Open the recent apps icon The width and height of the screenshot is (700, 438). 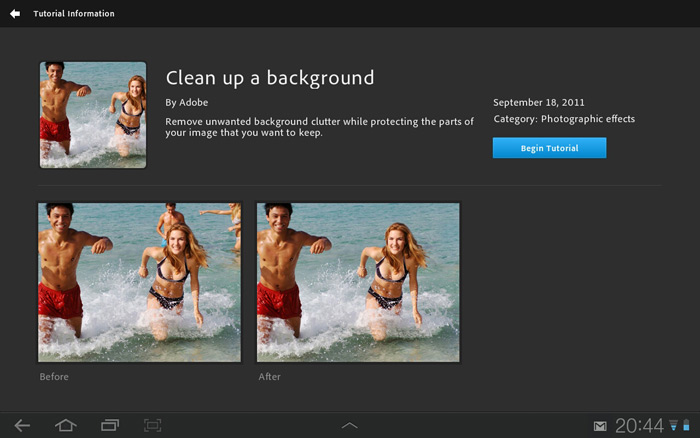point(109,425)
